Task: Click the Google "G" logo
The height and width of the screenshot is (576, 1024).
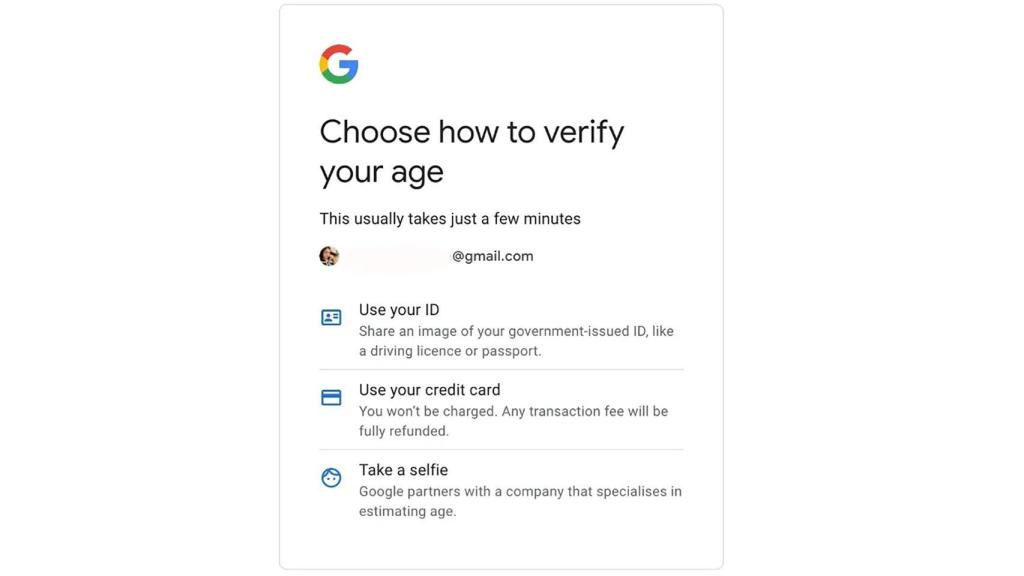Action: tap(339, 64)
